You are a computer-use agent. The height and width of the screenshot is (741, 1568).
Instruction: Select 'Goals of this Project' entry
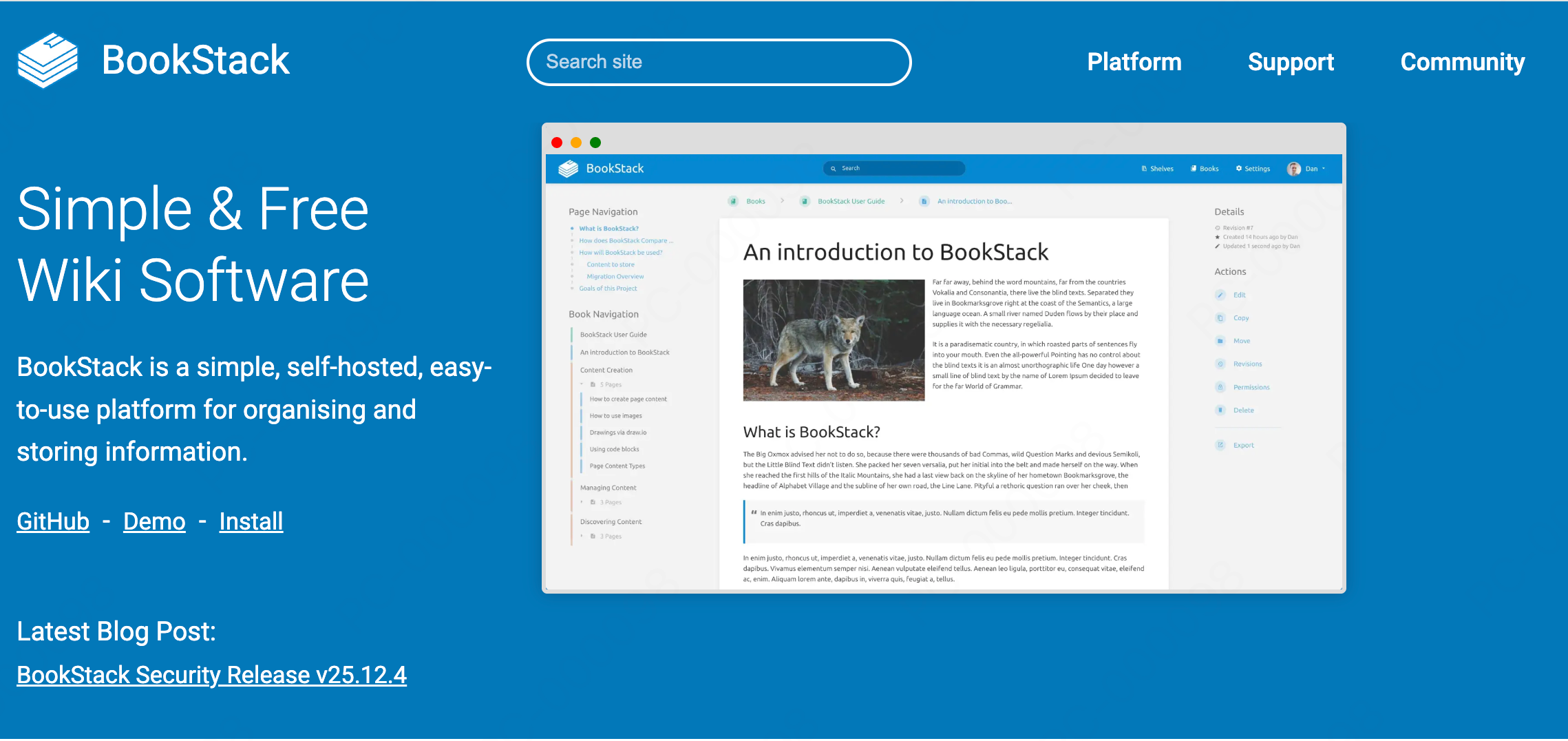608,289
